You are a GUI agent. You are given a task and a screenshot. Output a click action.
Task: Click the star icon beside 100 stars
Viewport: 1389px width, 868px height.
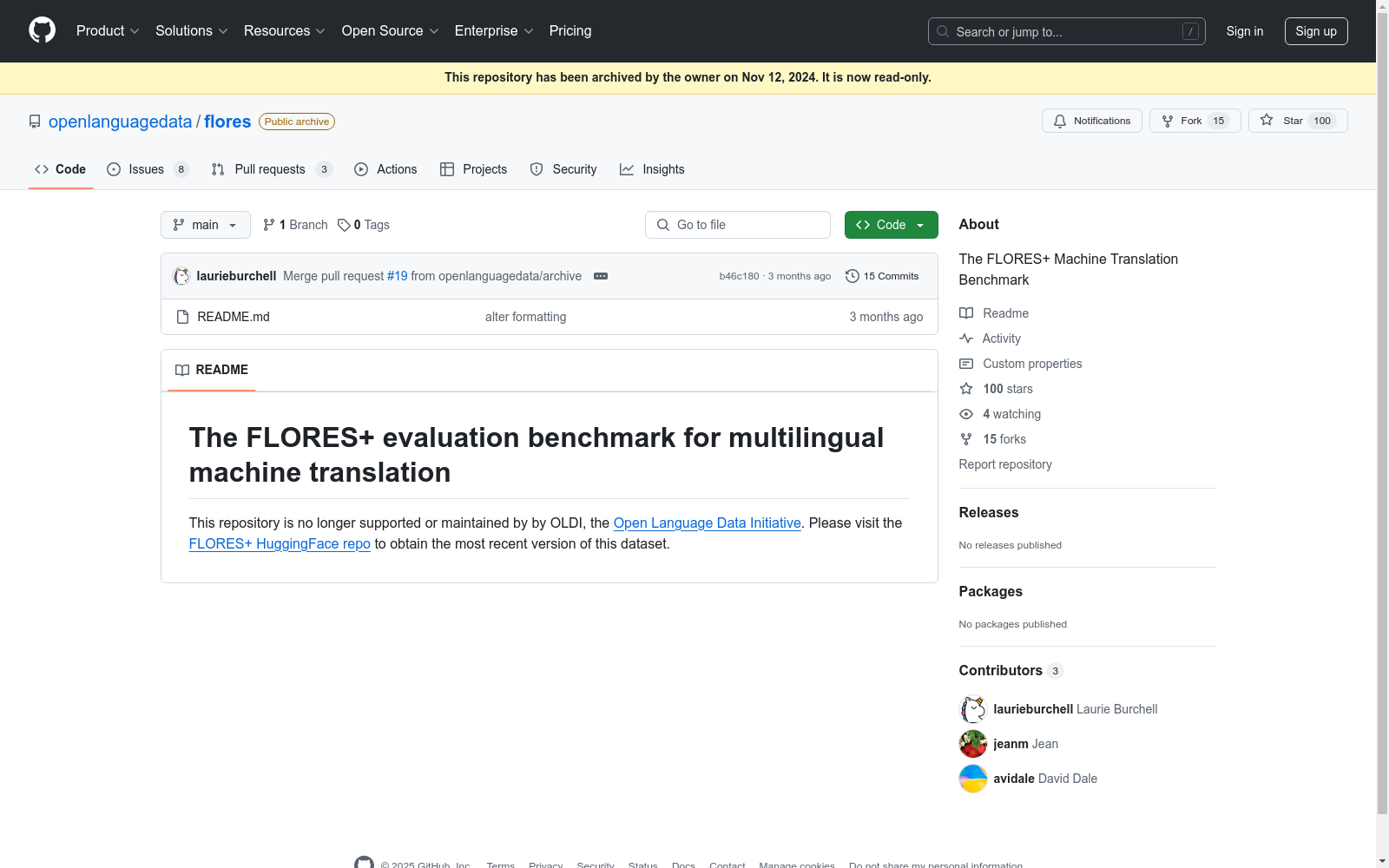[x=966, y=389]
